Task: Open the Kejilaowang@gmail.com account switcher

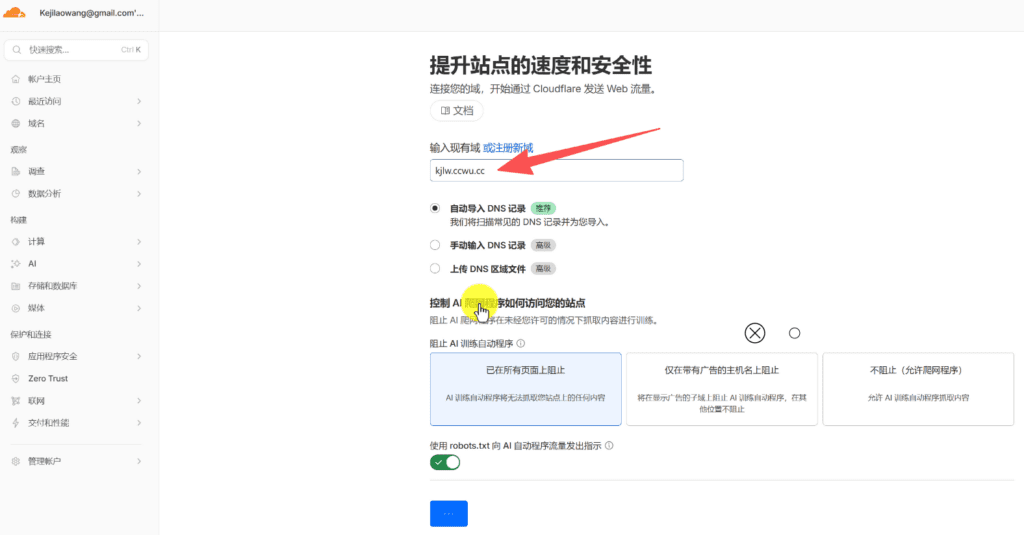Action: coord(91,13)
